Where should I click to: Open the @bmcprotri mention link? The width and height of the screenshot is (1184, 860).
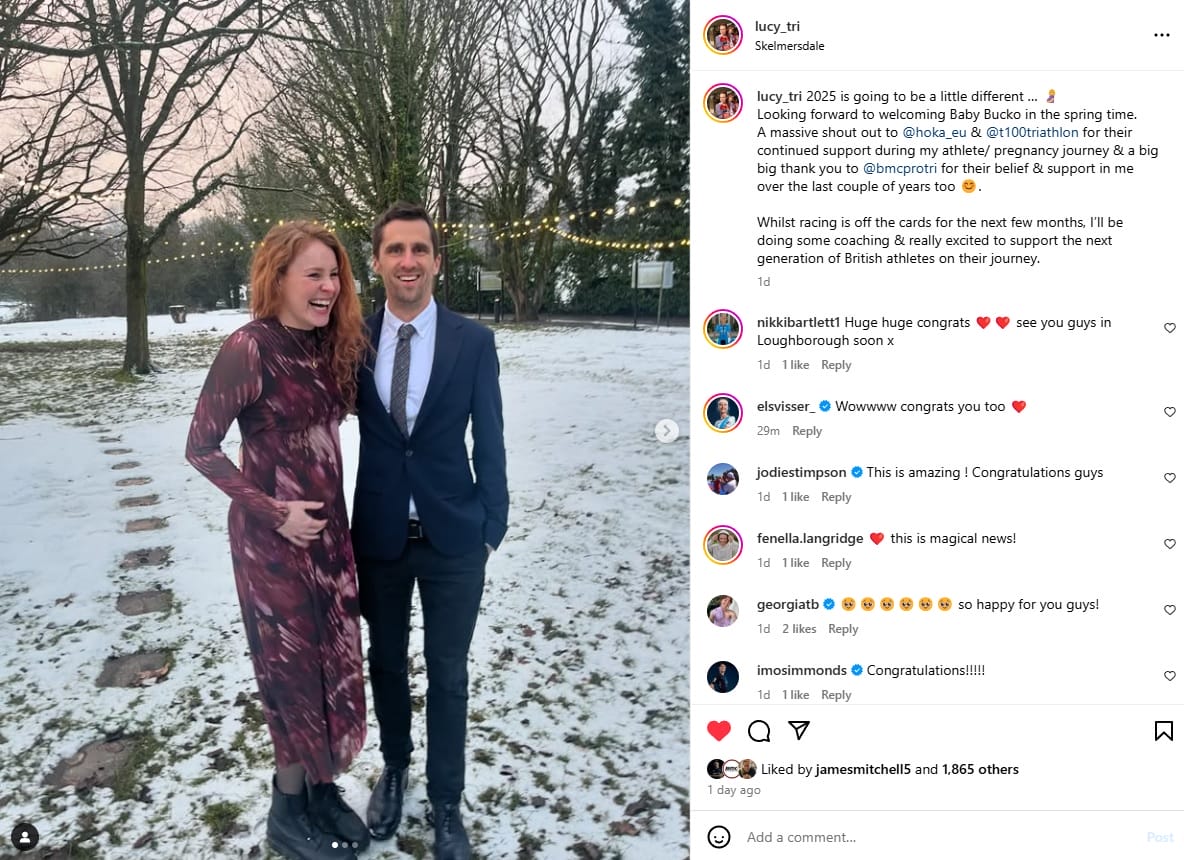click(x=899, y=168)
